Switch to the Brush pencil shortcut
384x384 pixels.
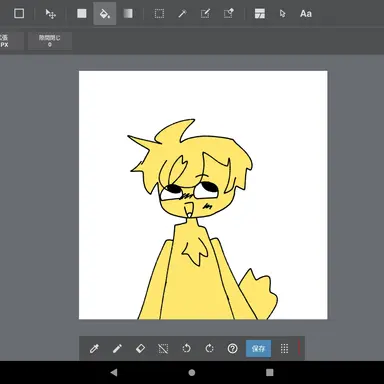(x=117, y=349)
